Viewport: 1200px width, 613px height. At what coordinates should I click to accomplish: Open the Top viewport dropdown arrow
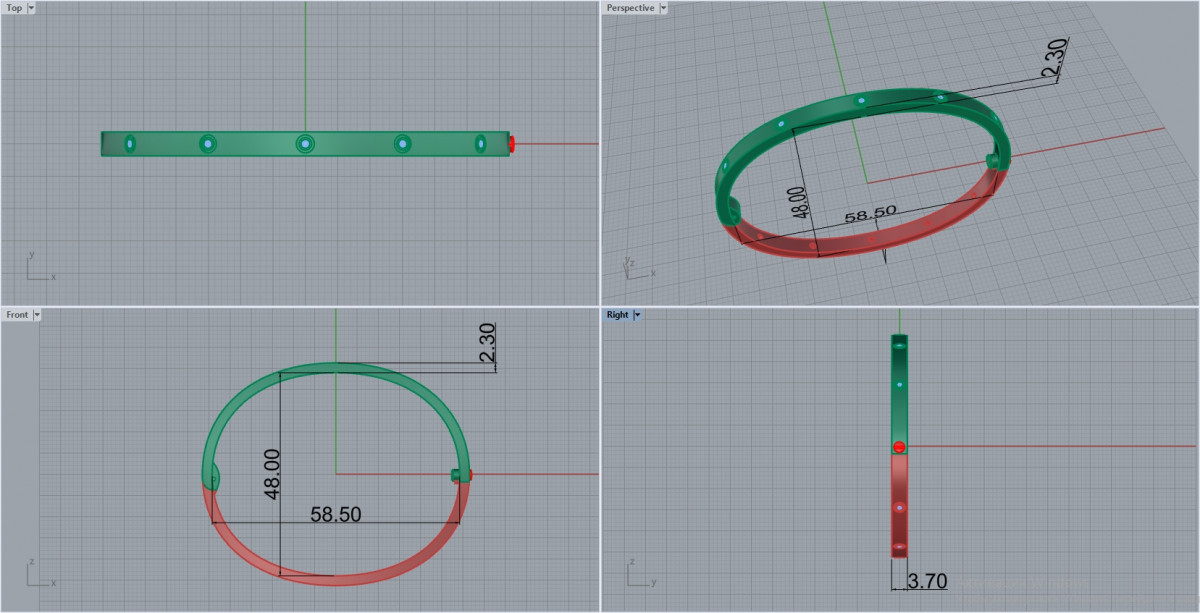31,8
